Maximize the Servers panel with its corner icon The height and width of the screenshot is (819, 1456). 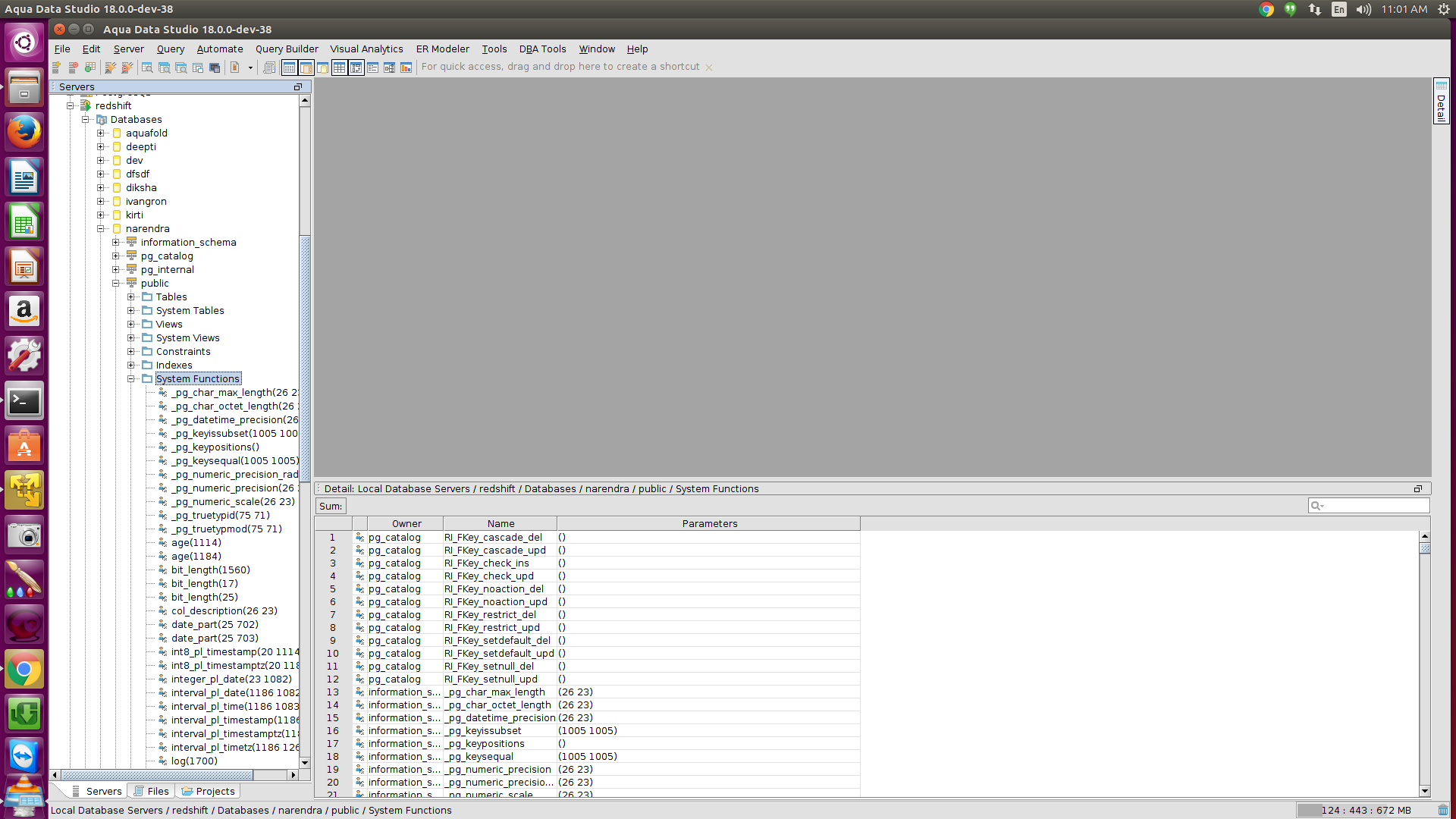coord(298,87)
